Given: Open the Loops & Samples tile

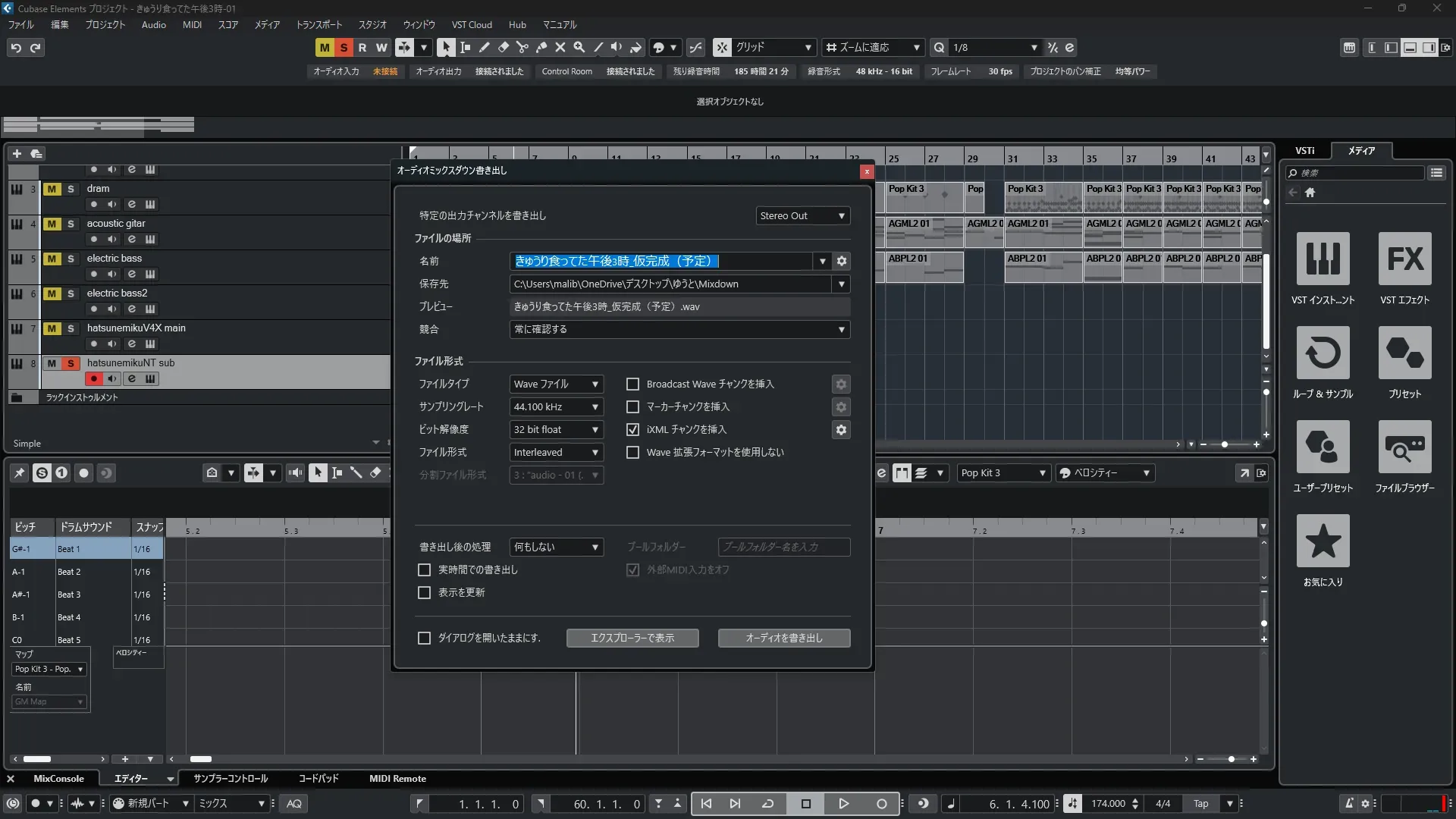Looking at the screenshot, I should point(1323,353).
